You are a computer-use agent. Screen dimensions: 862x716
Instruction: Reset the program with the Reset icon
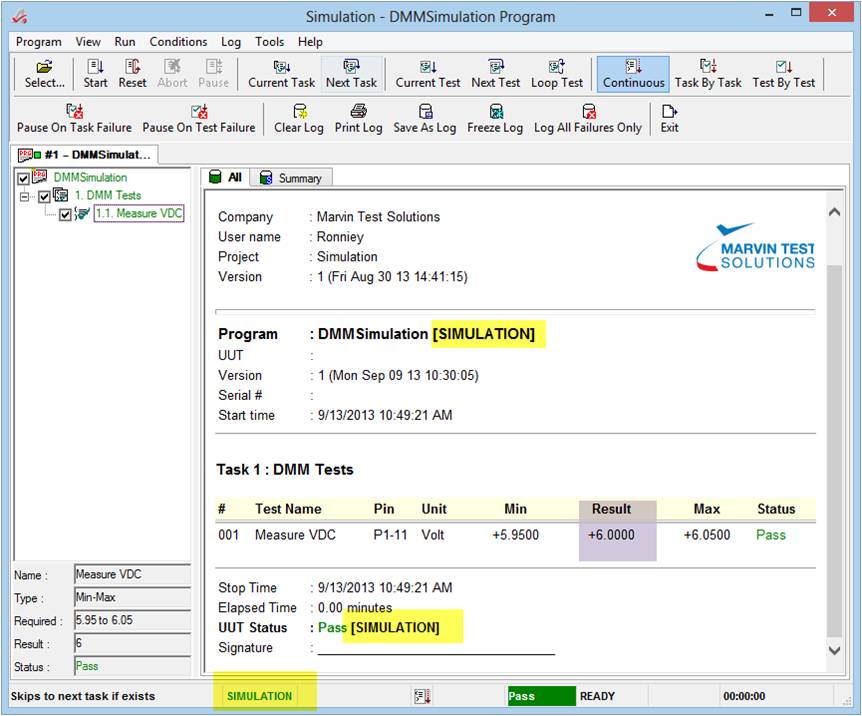pyautogui.click(x=132, y=74)
